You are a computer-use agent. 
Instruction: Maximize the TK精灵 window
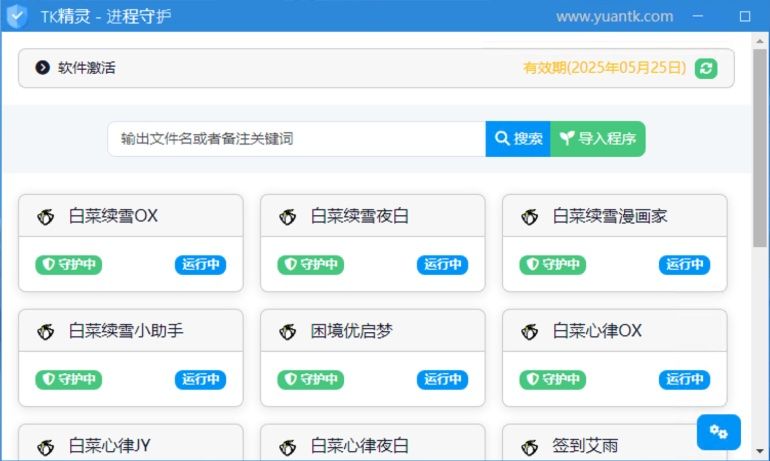point(745,17)
